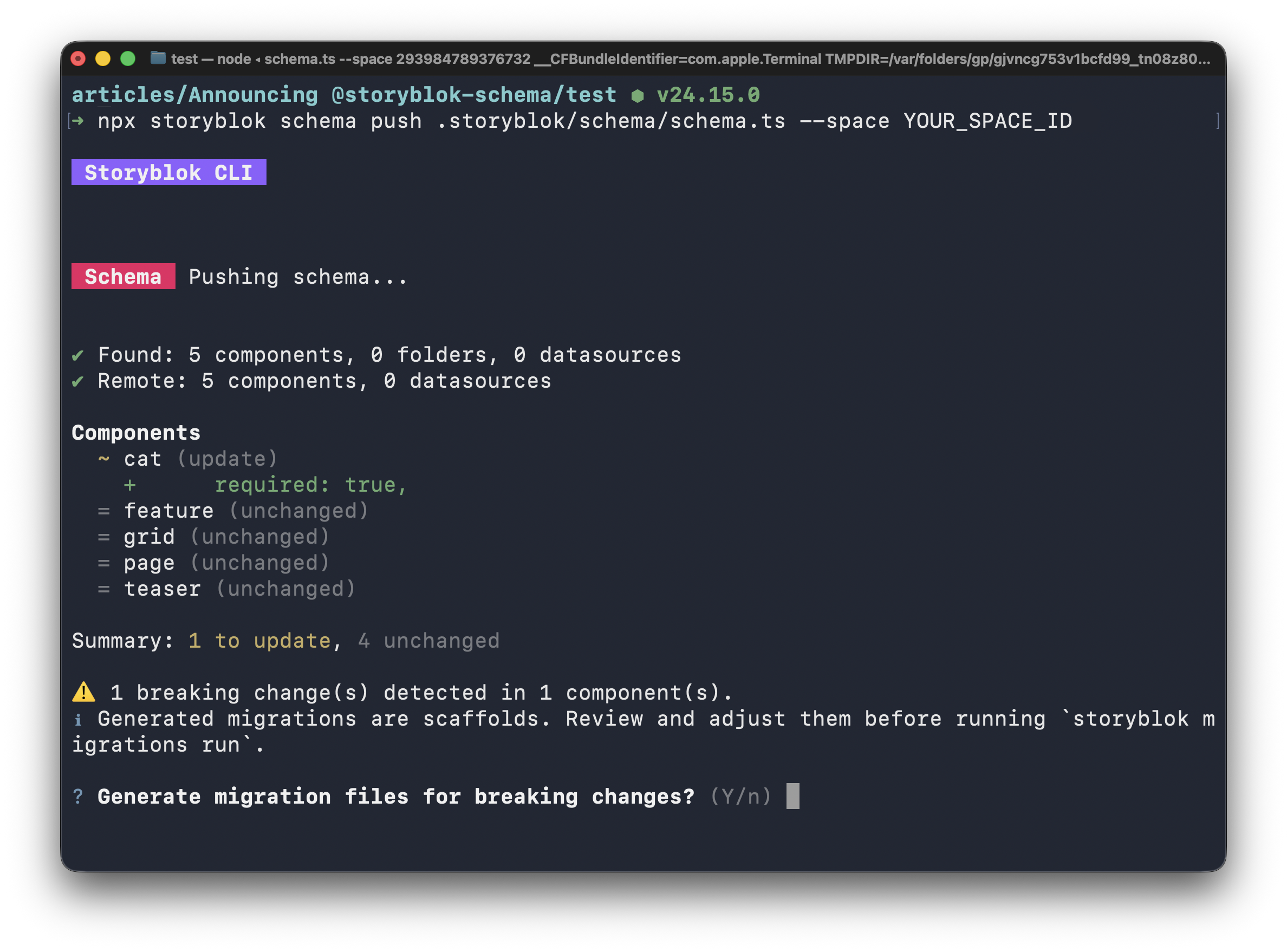Screen dimensions: 1287x952
Task: Click the green checkmark beside Found
Action: (x=78, y=355)
